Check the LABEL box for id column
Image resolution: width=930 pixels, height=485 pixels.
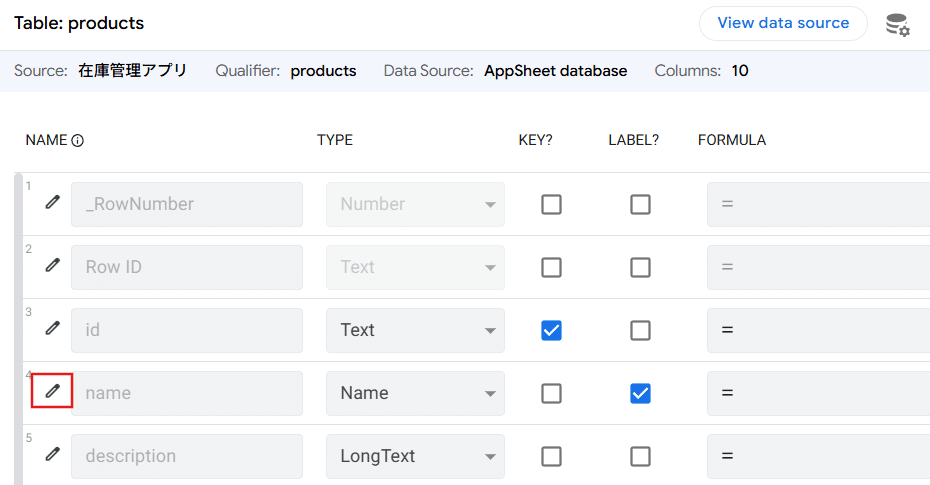coord(640,330)
